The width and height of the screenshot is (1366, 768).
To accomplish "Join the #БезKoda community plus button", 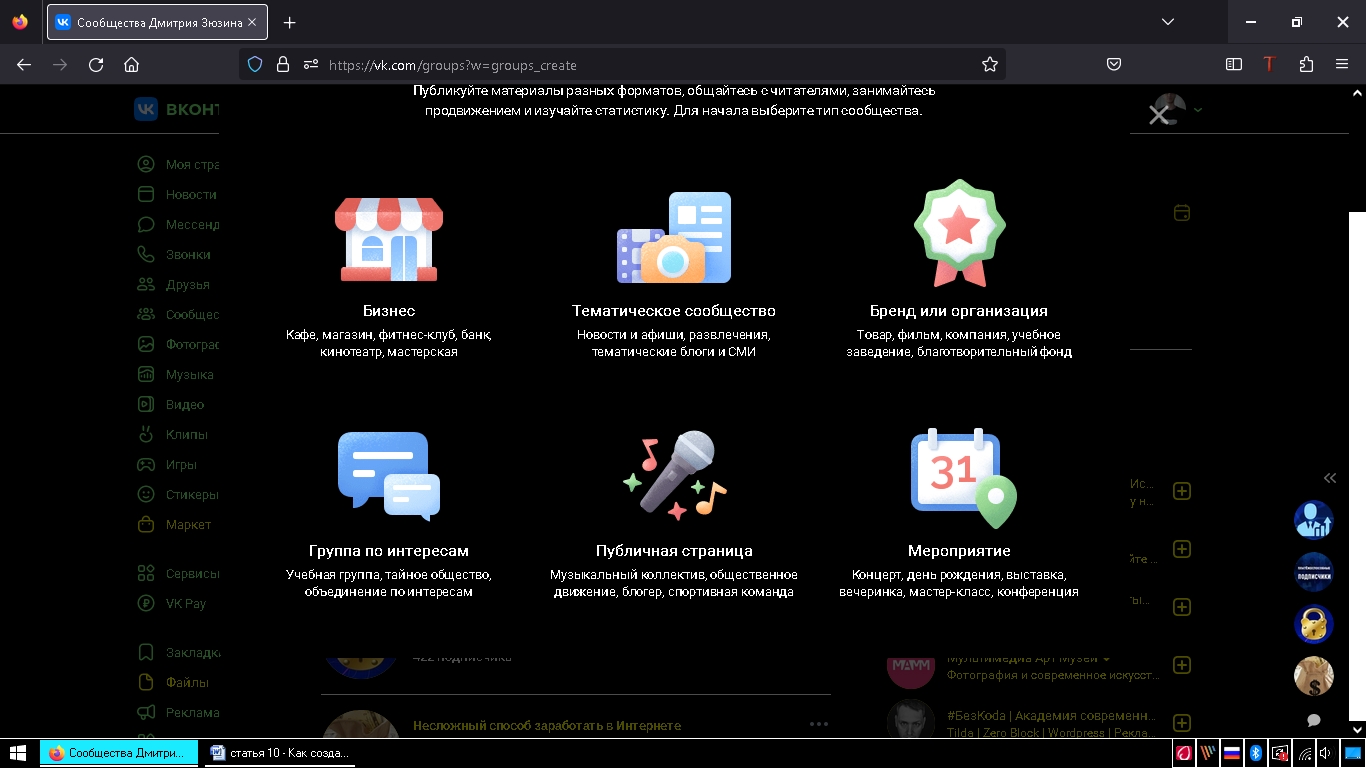I will pyautogui.click(x=1181, y=723).
